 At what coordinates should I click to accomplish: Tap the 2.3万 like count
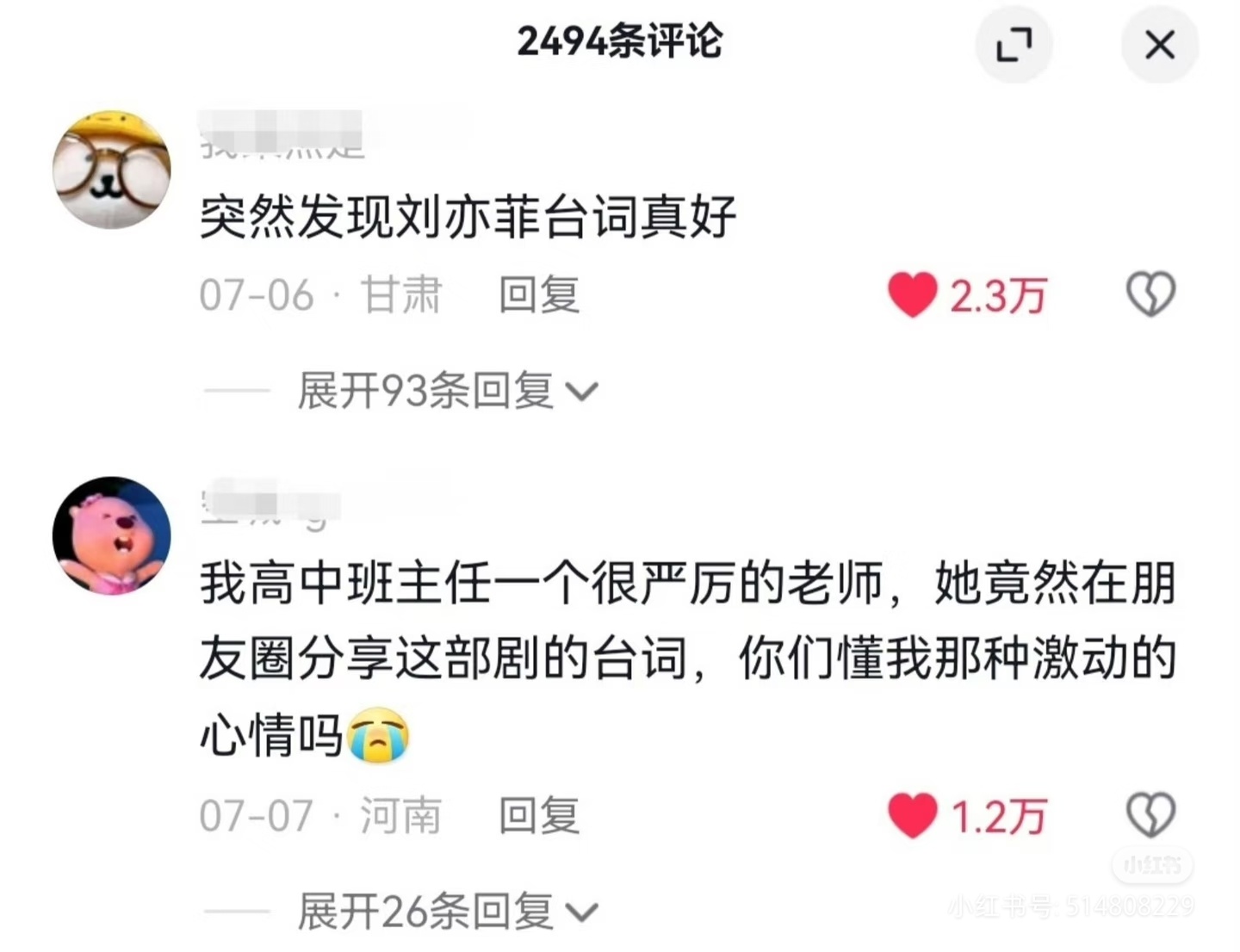point(998,296)
